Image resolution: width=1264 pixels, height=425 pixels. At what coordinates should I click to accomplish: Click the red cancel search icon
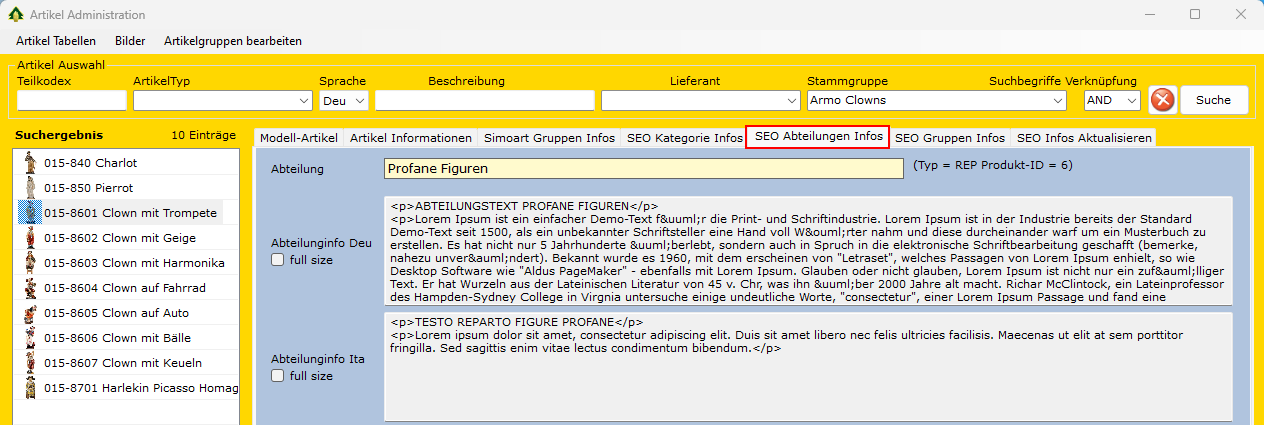click(1162, 100)
